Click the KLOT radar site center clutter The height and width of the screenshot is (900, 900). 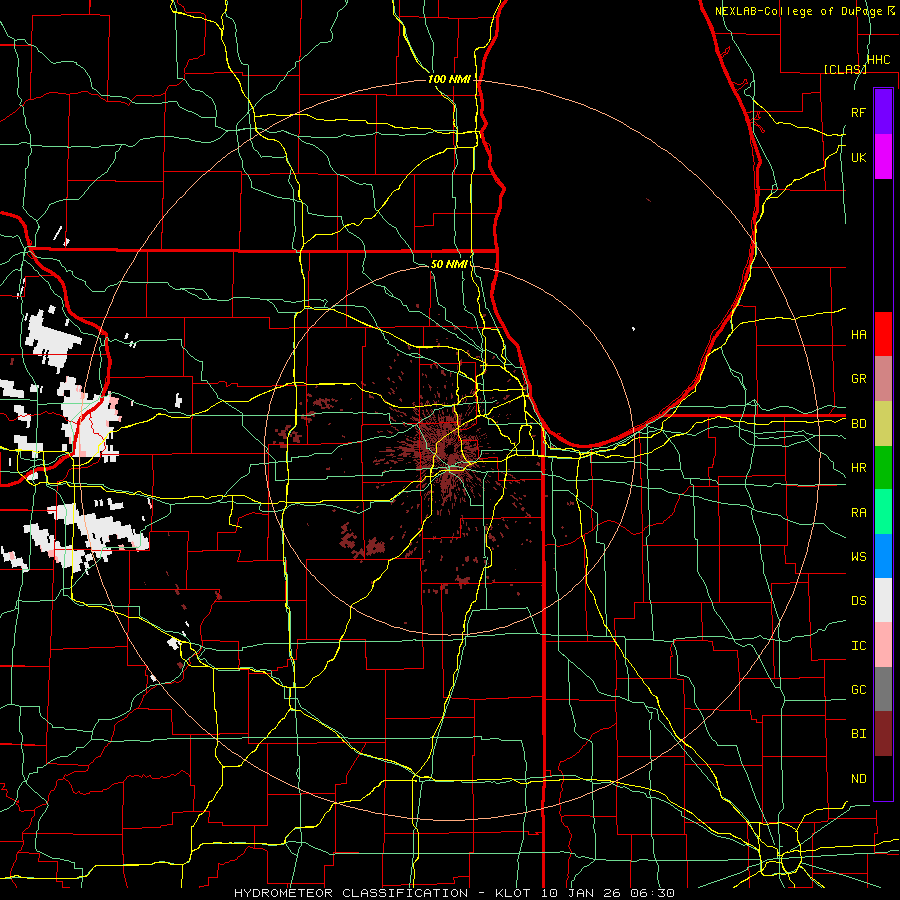tap(448, 451)
